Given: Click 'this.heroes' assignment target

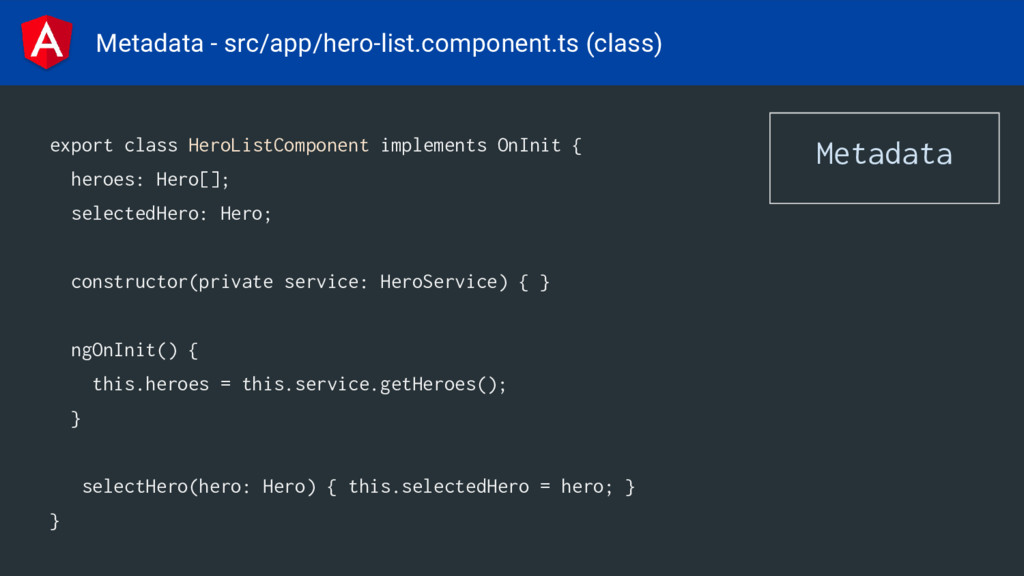Looking at the screenshot, I should (151, 384).
